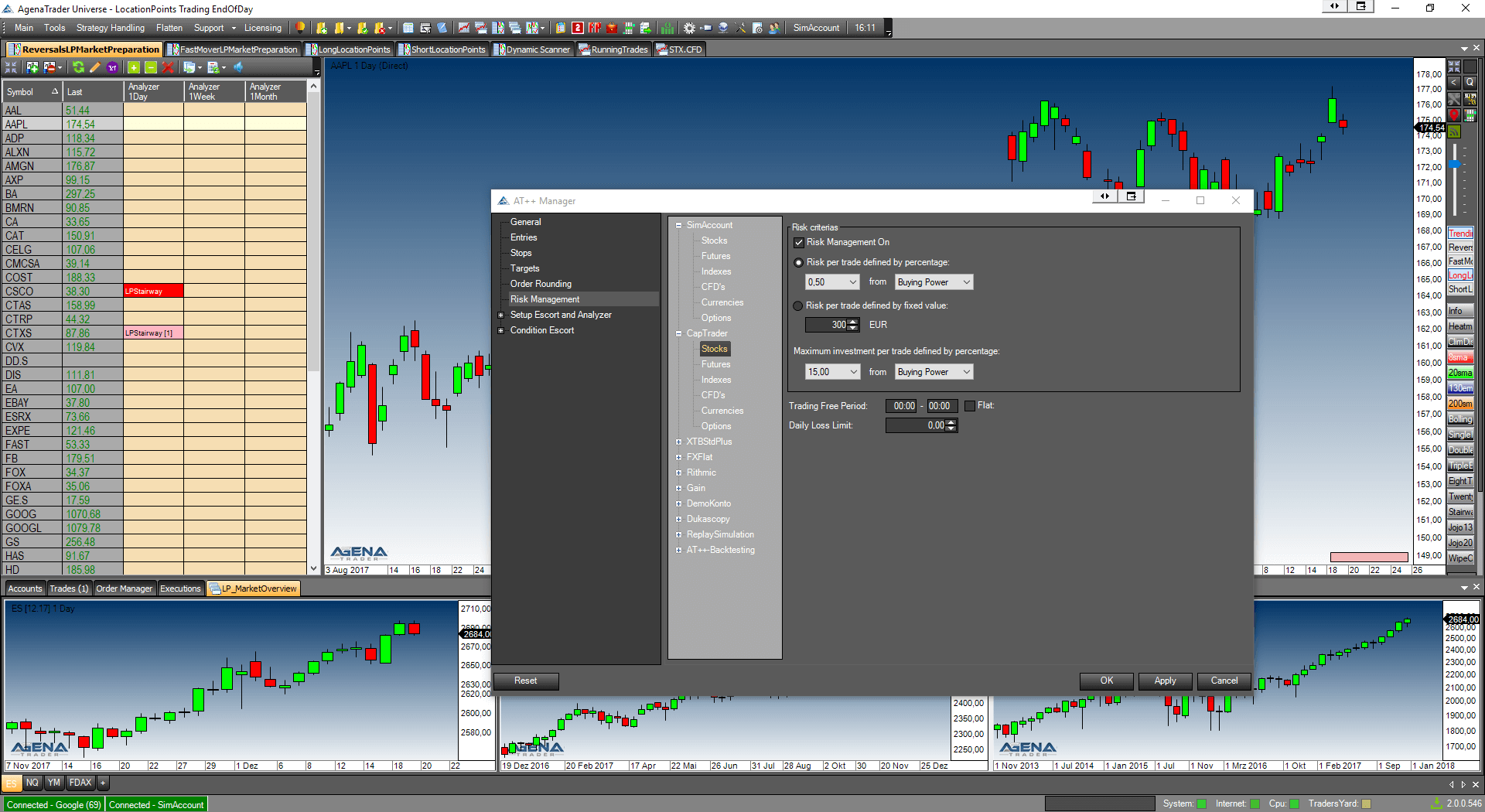This screenshot has height=812, width=1485.
Task: Click the Apply button in AT++ Manager
Action: pyautogui.click(x=1165, y=681)
